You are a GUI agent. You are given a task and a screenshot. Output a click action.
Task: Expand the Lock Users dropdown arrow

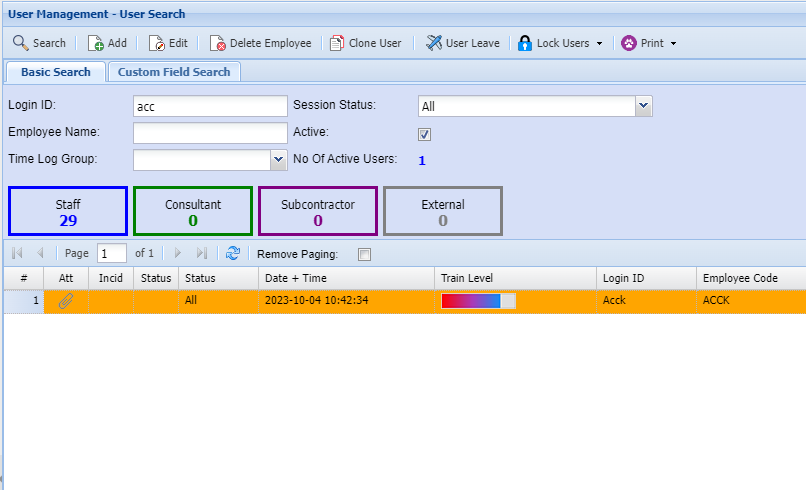pyautogui.click(x=599, y=44)
